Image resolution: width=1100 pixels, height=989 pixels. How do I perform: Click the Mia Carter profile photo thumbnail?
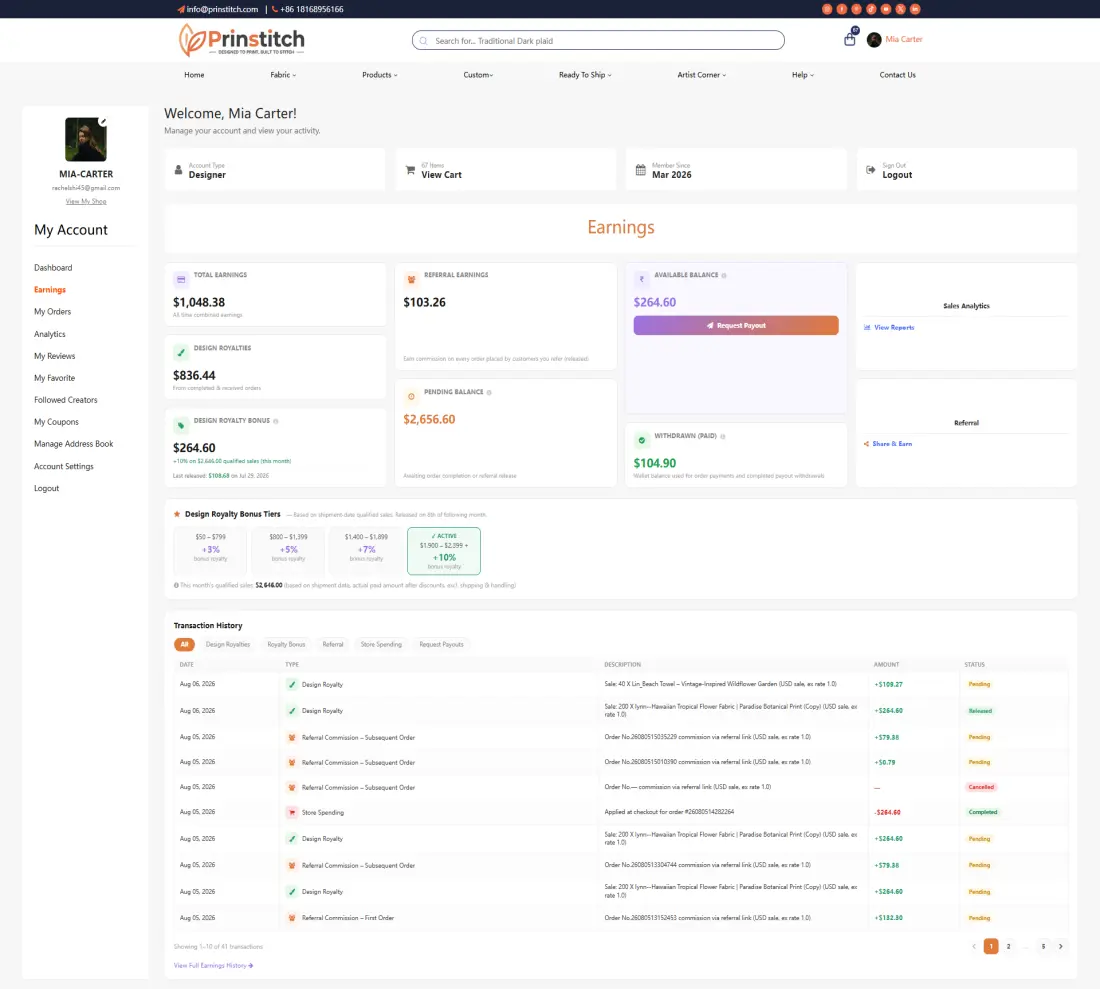86,140
